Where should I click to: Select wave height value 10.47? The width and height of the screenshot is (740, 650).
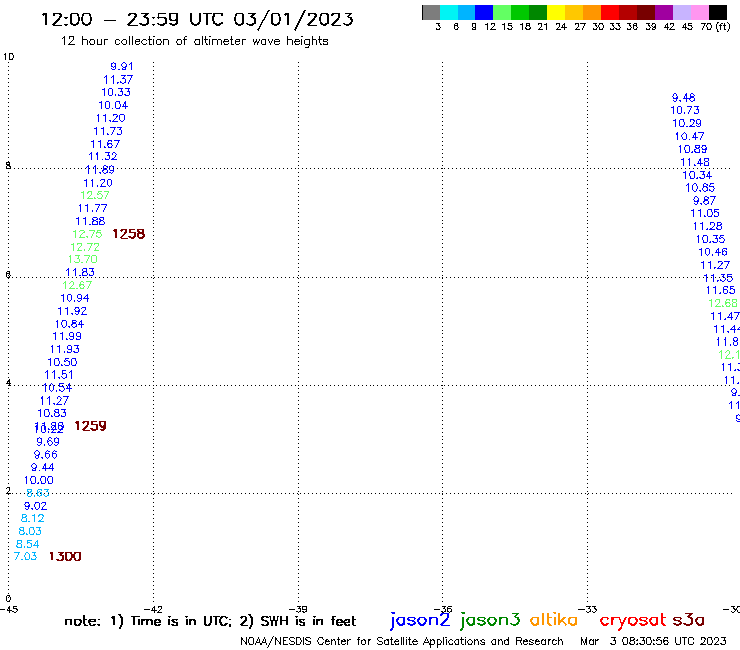[690, 136]
